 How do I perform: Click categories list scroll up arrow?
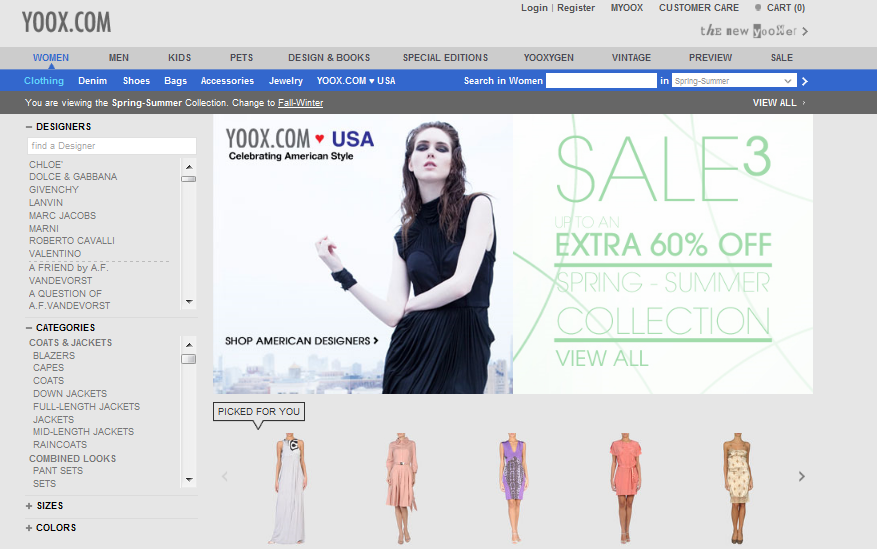coord(189,345)
